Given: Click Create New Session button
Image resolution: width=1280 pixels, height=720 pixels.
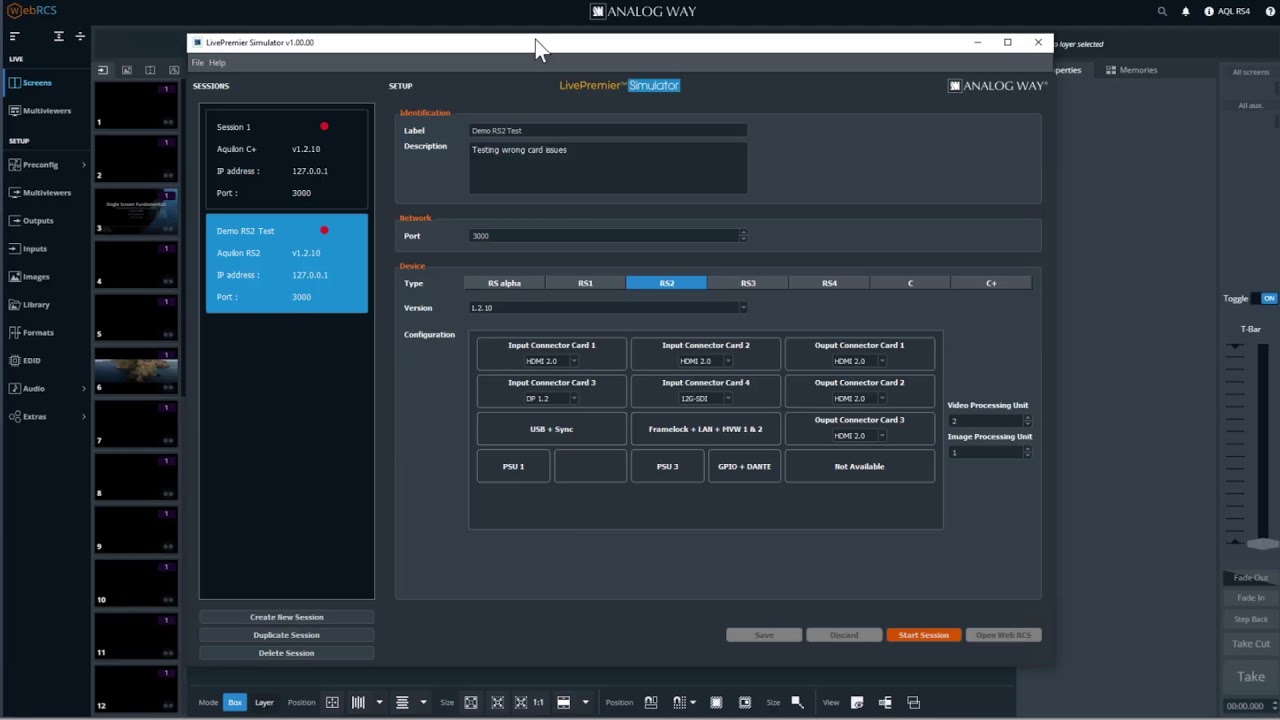Looking at the screenshot, I should [287, 617].
